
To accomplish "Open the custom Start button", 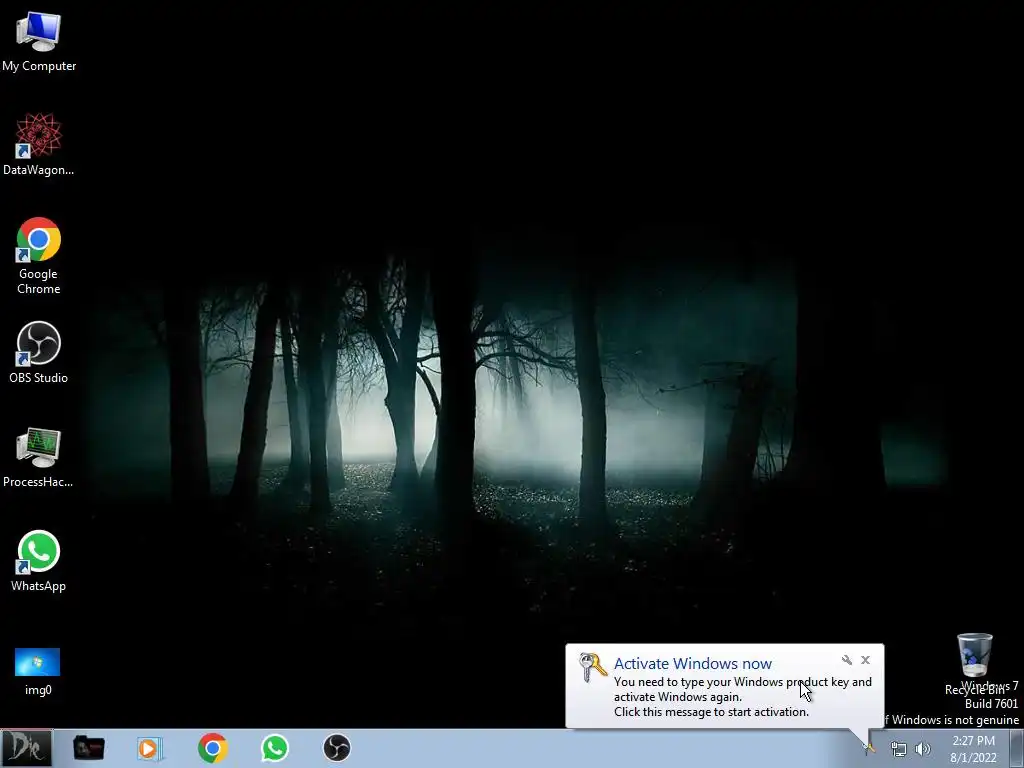I will tap(26, 748).
